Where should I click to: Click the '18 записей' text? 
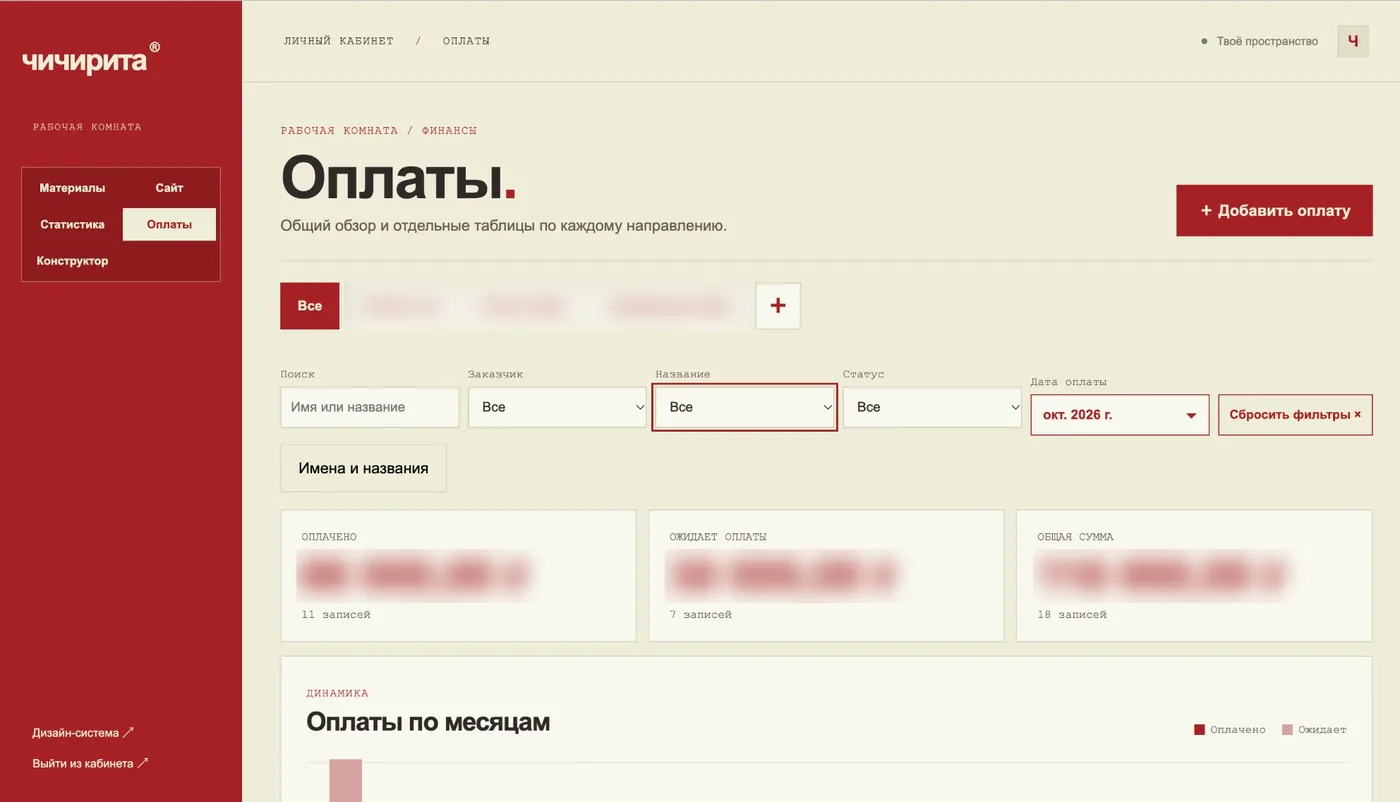click(x=1072, y=615)
